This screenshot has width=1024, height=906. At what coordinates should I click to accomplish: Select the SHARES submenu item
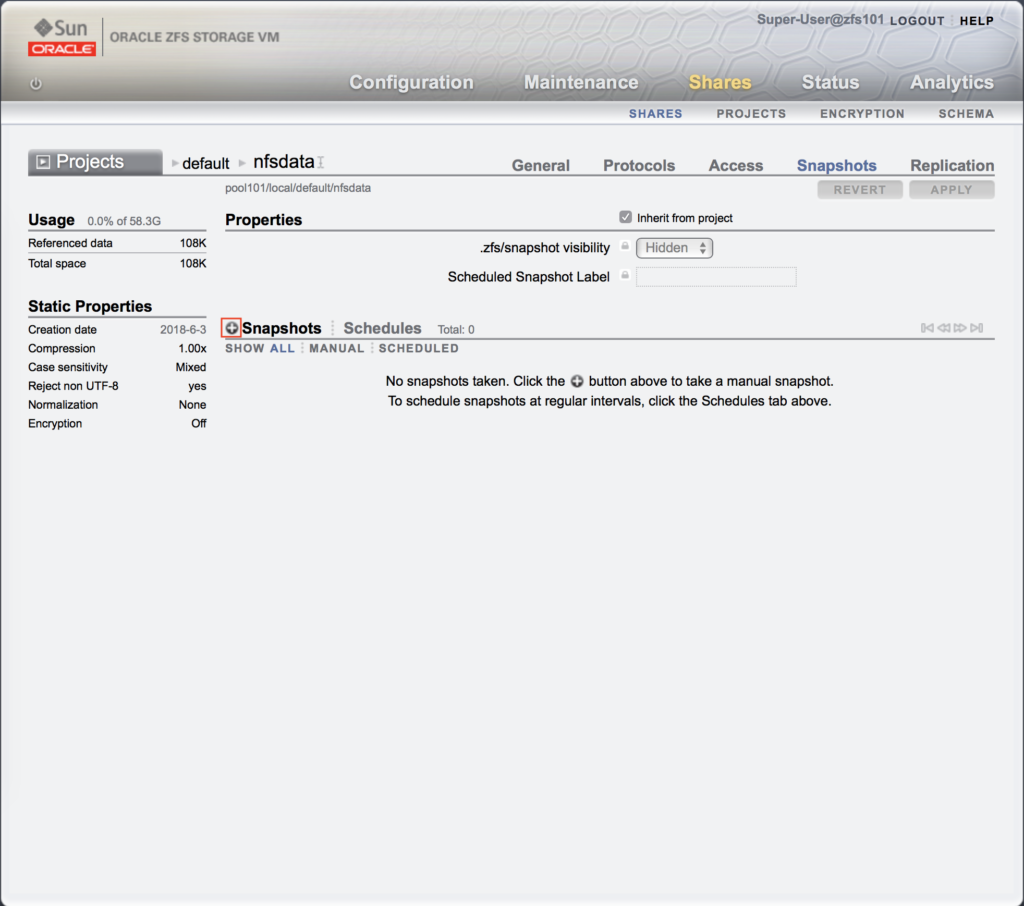pyautogui.click(x=655, y=114)
